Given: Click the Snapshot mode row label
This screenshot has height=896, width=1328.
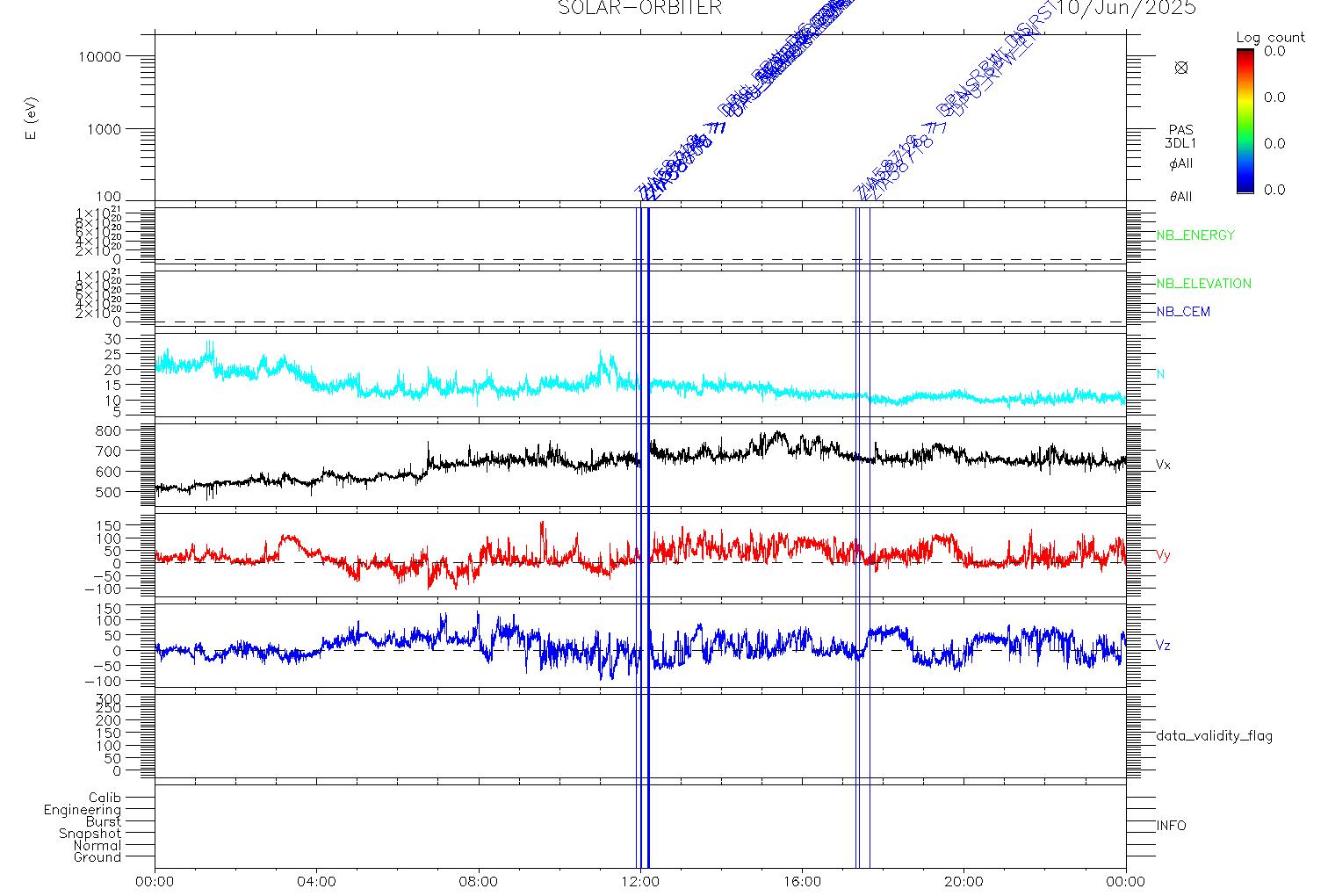Looking at the screenshot, I should coord(90,834).
